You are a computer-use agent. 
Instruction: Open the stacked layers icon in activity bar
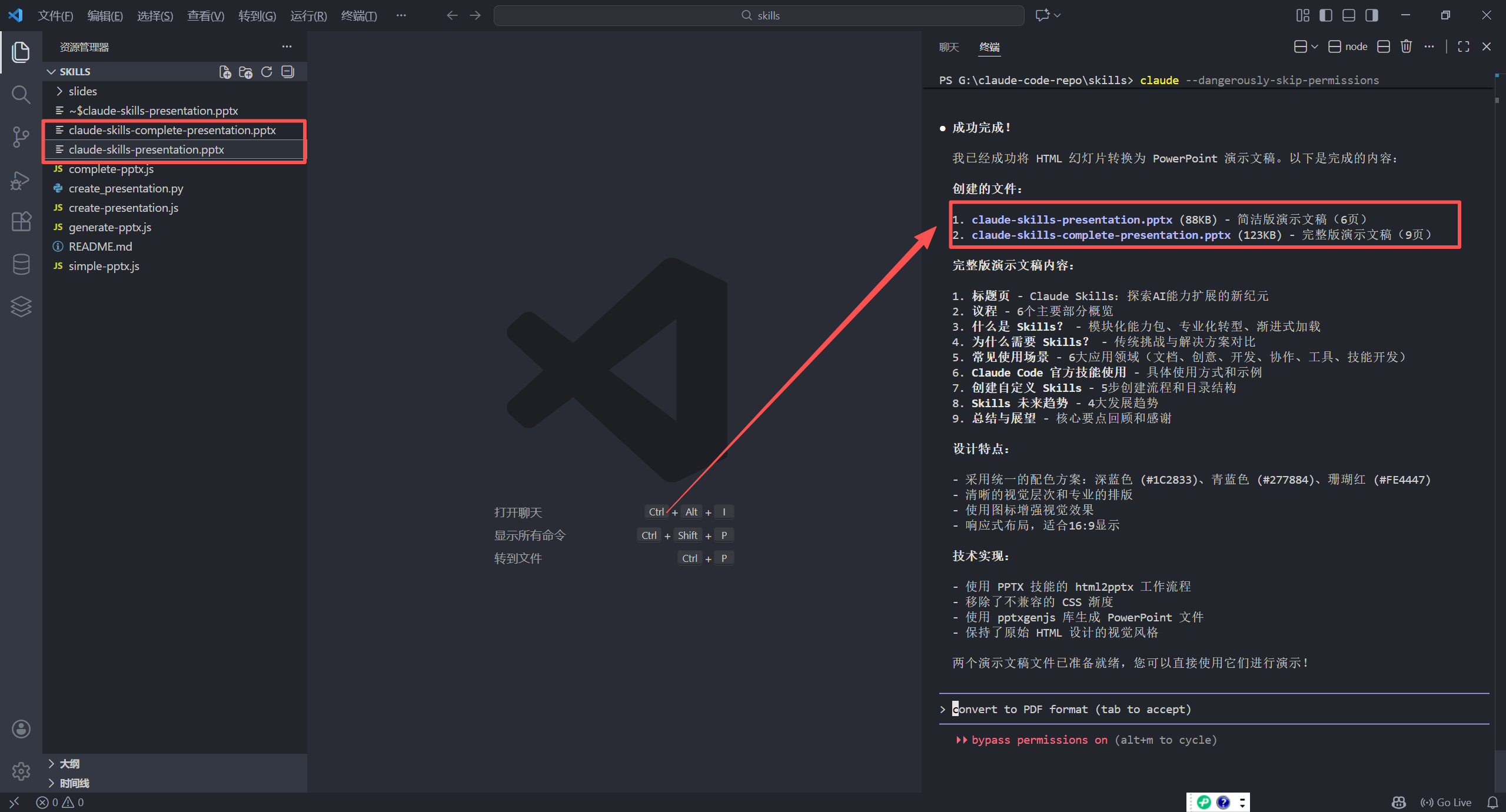21,307
